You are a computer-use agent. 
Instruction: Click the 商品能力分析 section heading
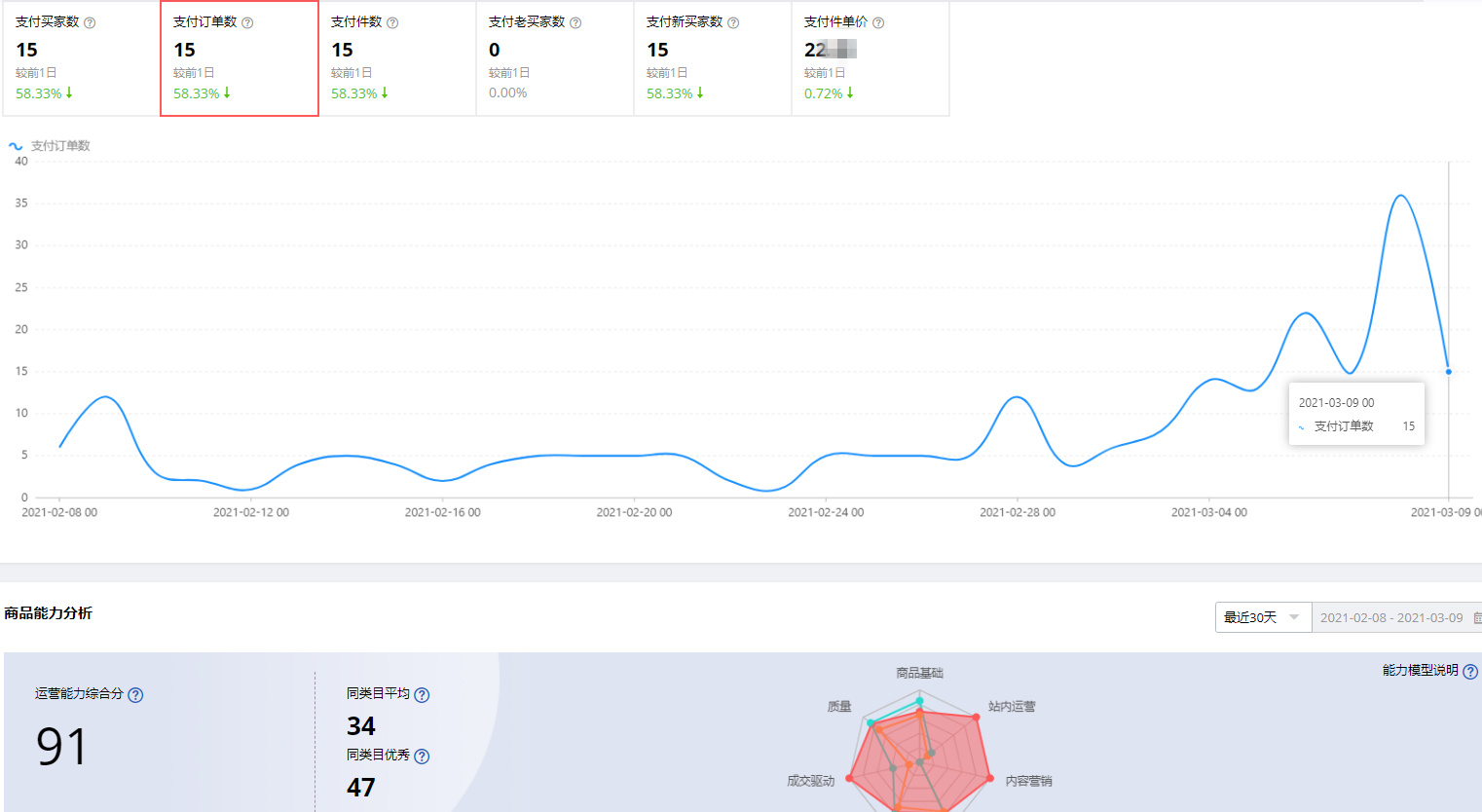48,613
